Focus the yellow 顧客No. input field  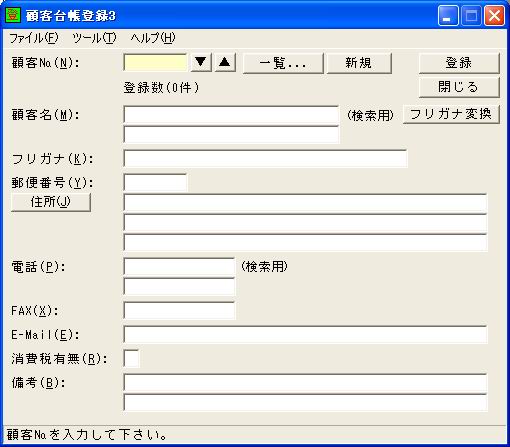pos(155,62)
